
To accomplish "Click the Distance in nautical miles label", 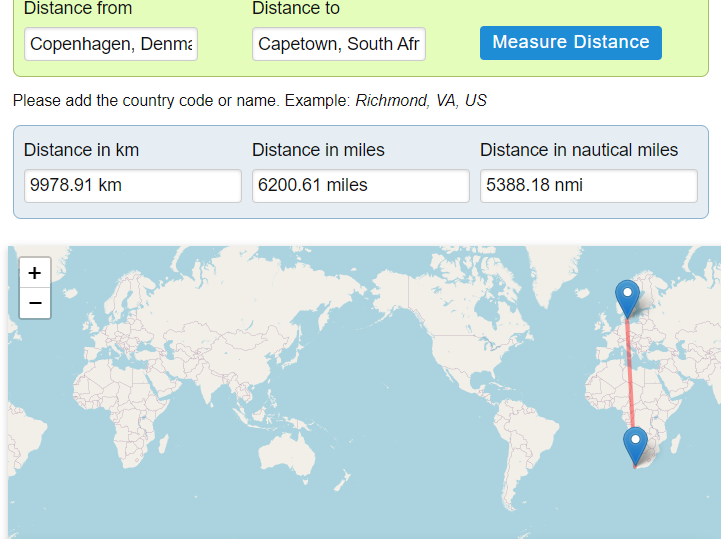I will 579,150.
